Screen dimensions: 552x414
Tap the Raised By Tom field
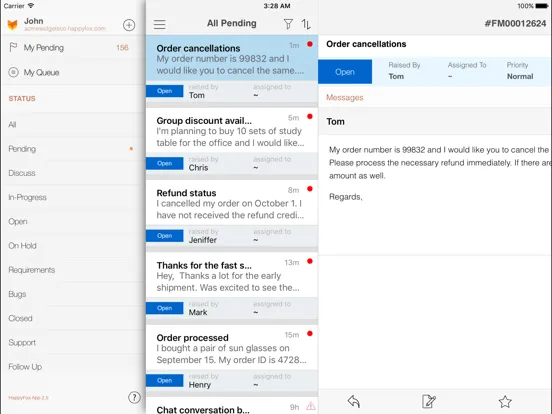[x=404, y=71]
